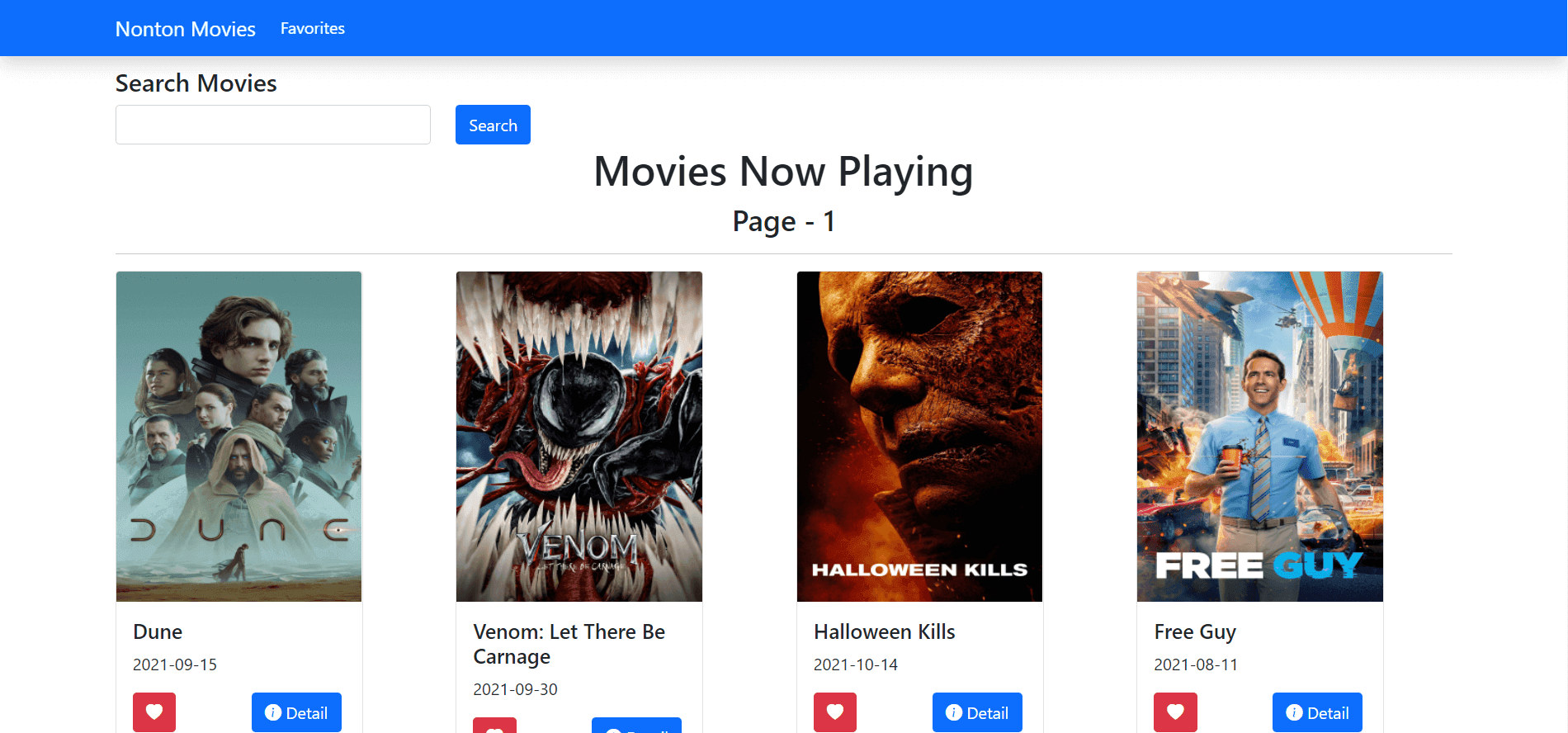Open Detail for Dune
This screenshot has height=733, width=1568.
coord(296,712)
